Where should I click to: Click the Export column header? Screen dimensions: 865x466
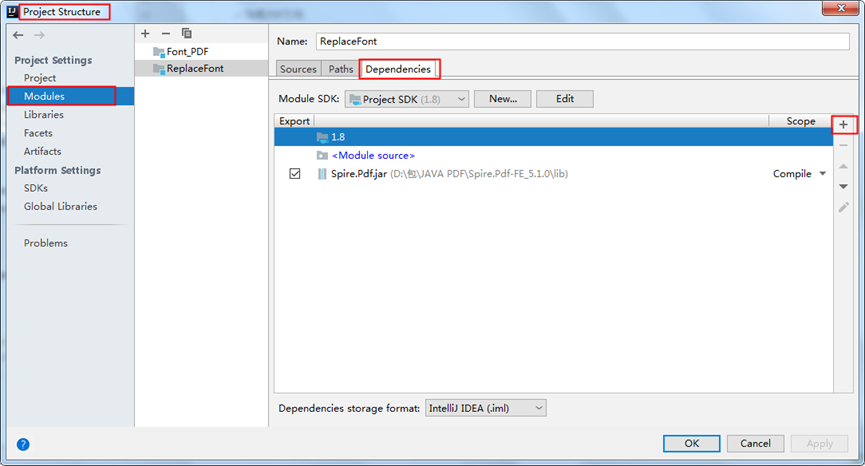pos(295,121)
